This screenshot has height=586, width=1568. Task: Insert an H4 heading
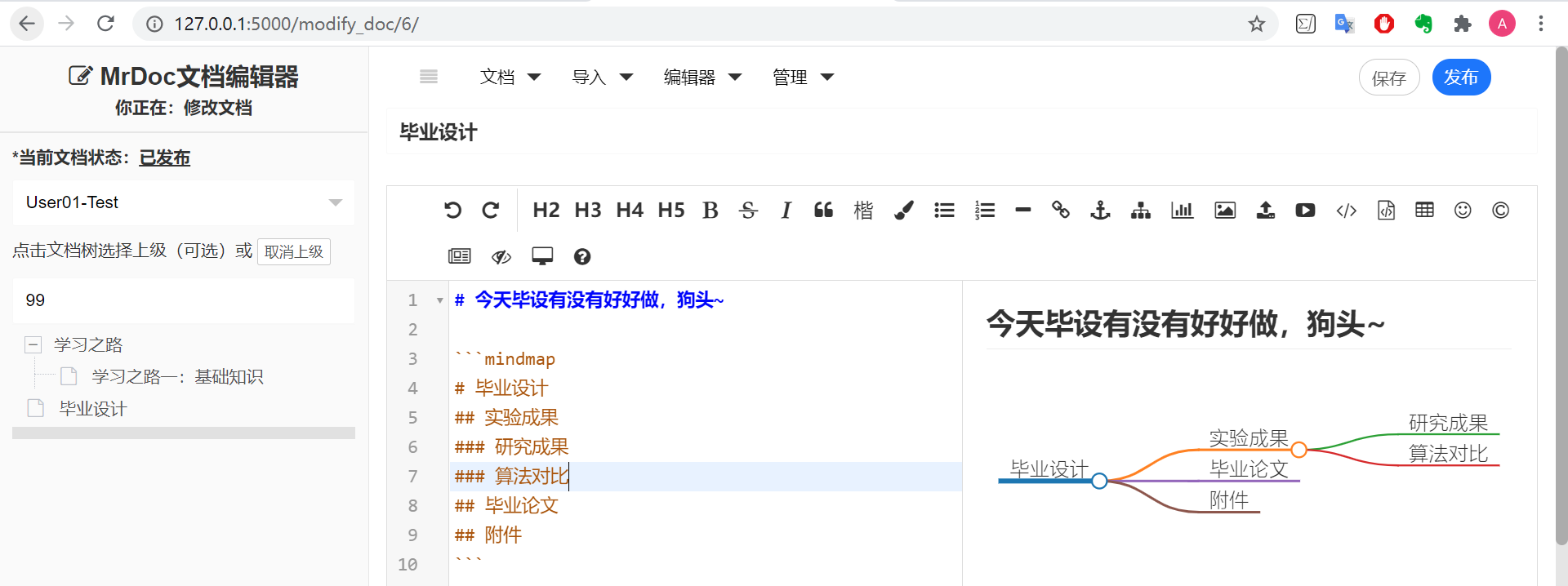coord(630,210)
